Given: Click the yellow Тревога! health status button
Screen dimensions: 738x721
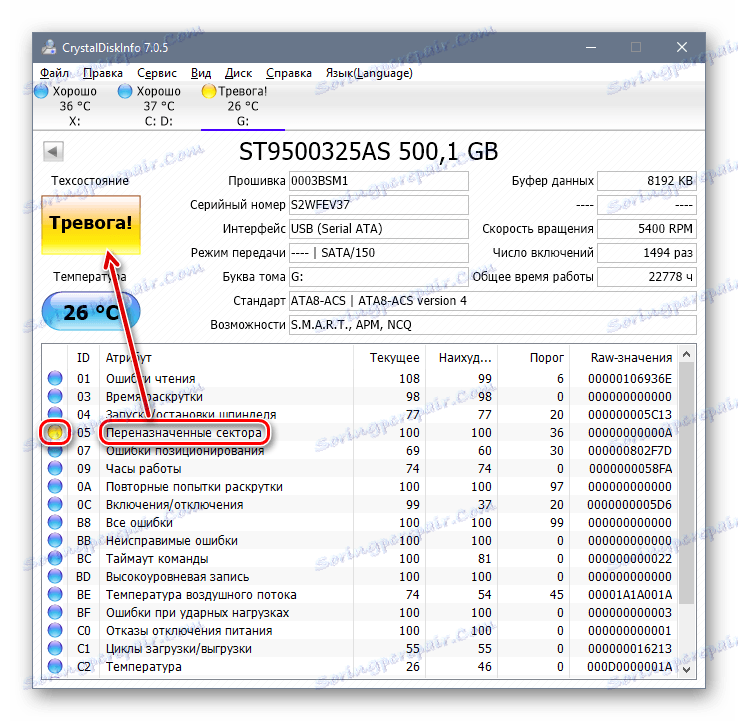Looking at the screenshot, I should [91, 225].
